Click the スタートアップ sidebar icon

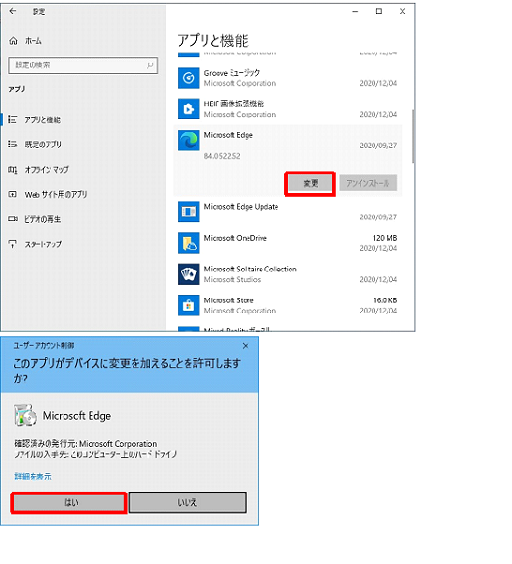(x=13, y=244)
